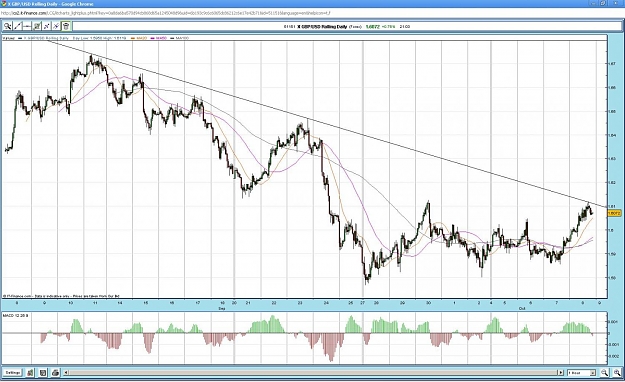Viewport: 625px width, 382px height.
Task: Select the horizontal line drawing tool
Action: 27,26
